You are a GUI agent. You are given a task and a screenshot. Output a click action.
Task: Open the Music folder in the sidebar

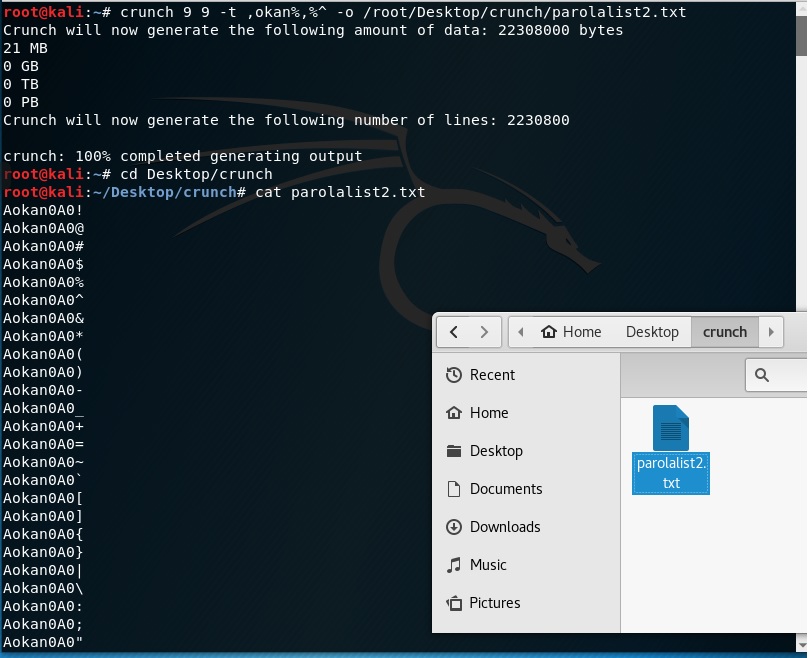(x=487, y=565)
